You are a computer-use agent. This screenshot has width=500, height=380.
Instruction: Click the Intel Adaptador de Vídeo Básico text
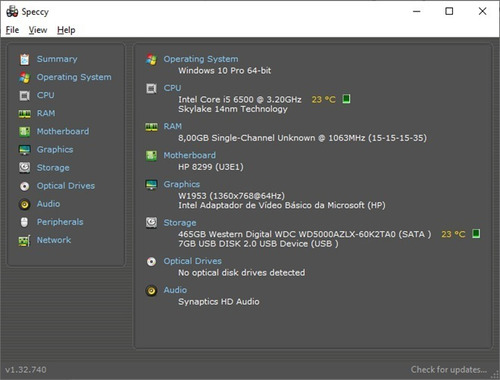coord(282,205)
